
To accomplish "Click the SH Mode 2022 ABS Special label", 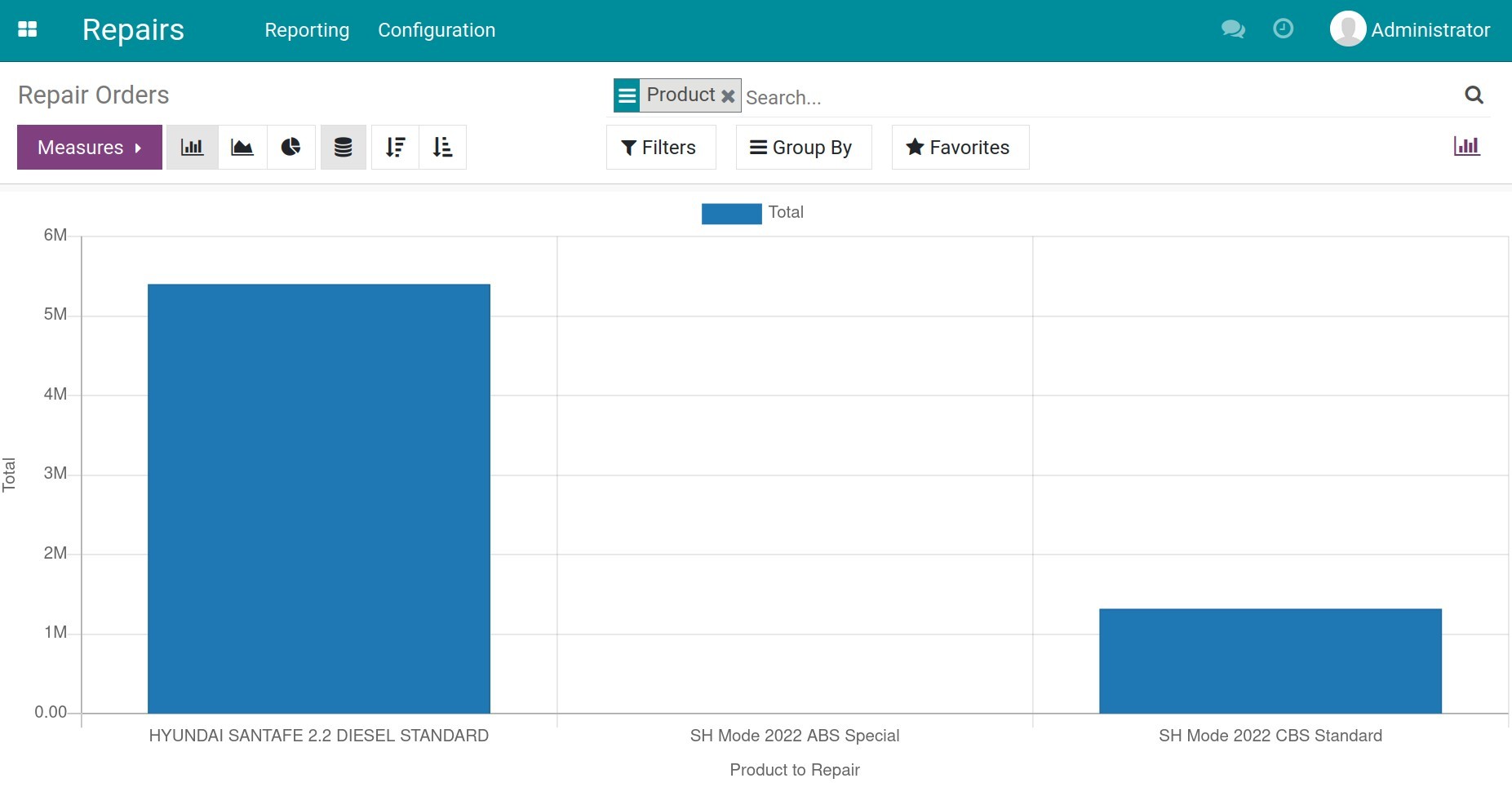I will pyautogui.click(x=795, y=736).
